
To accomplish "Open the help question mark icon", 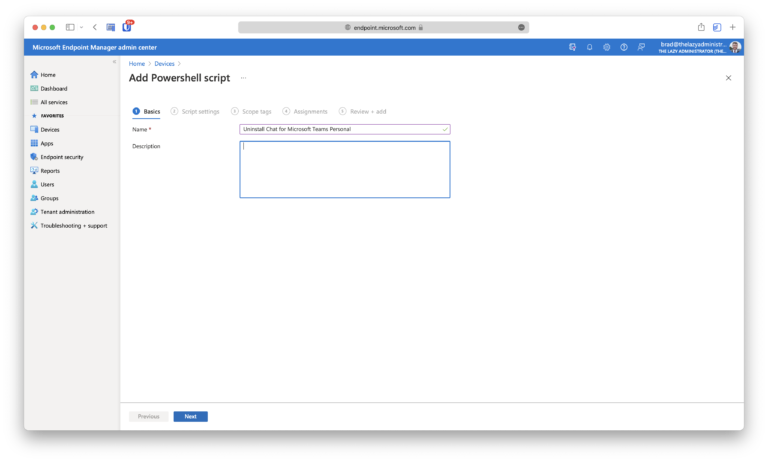I will pyautogui.click(x=624, y=47).
